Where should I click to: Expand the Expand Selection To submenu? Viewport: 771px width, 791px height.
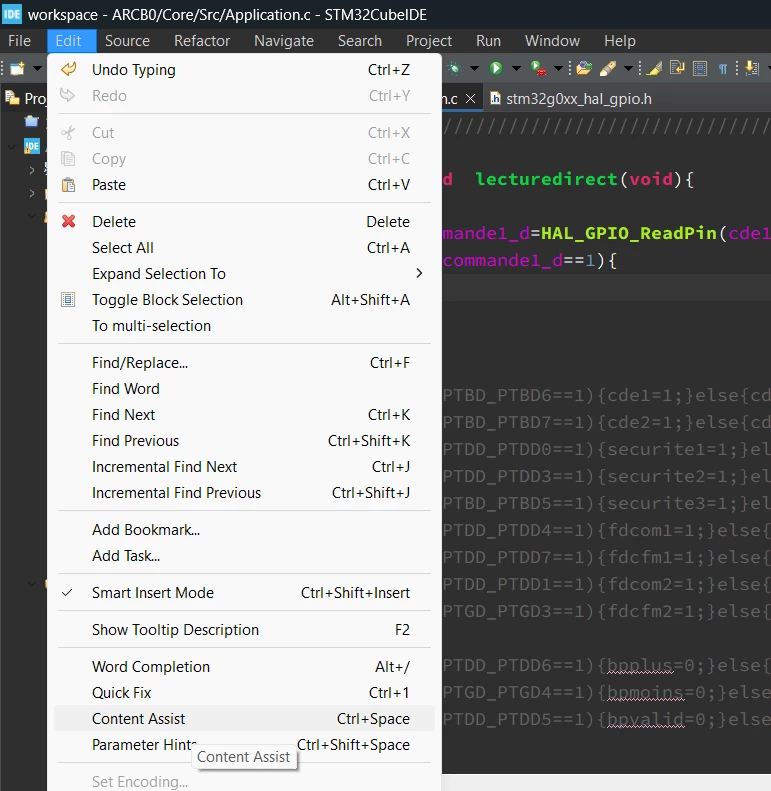pyautogui.click(x=244, y=273)
